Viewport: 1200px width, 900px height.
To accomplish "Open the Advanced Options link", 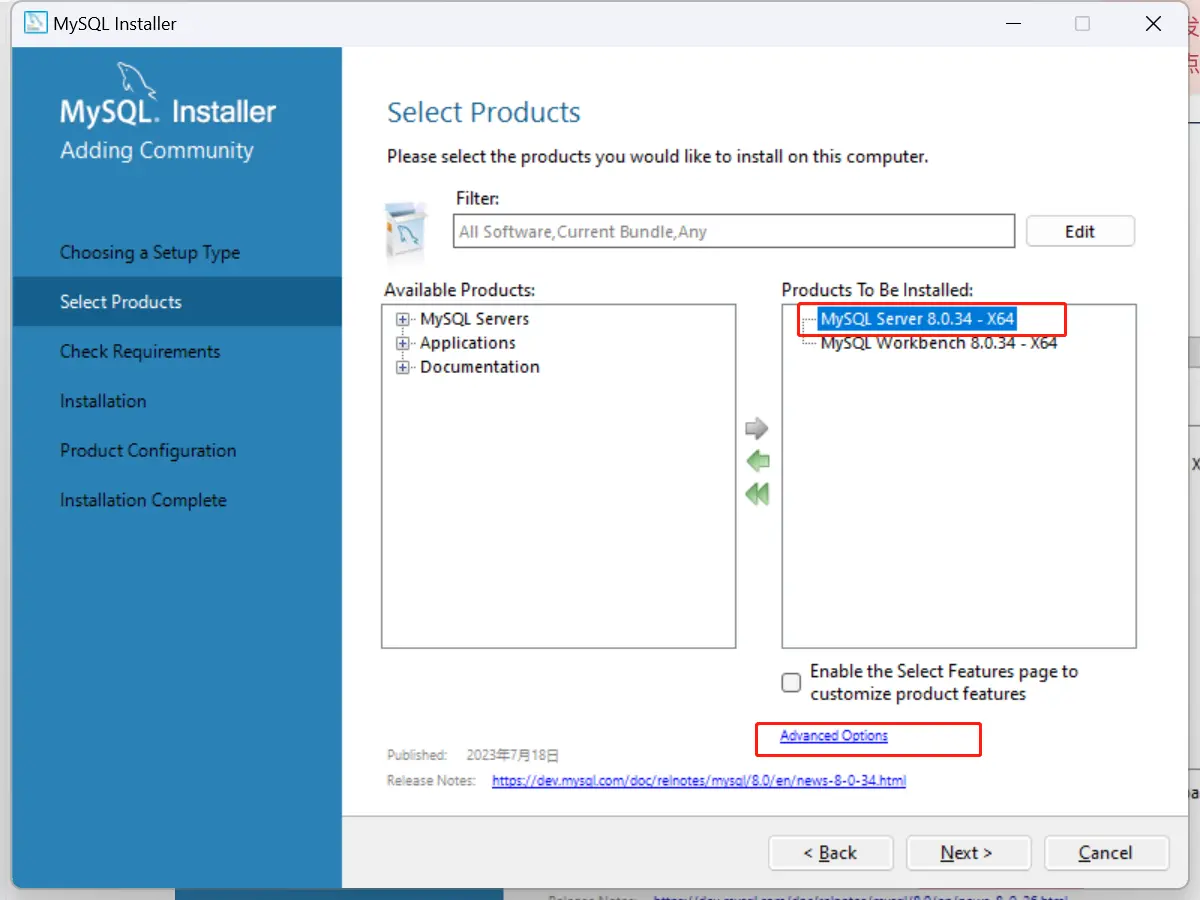I will (834, 736).
